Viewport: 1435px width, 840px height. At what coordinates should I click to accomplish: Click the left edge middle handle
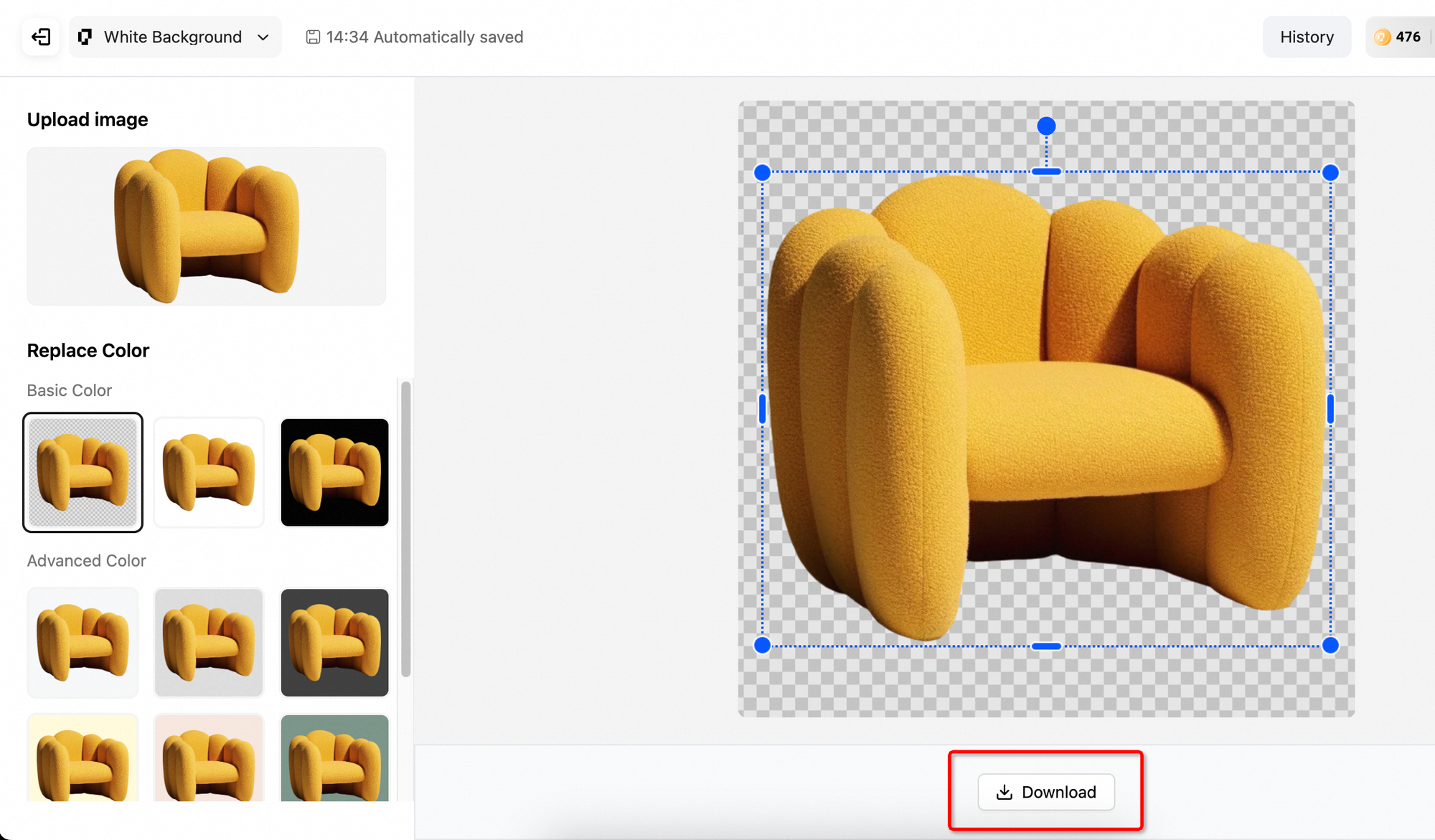pyautogui.click(x=762, y=409)
